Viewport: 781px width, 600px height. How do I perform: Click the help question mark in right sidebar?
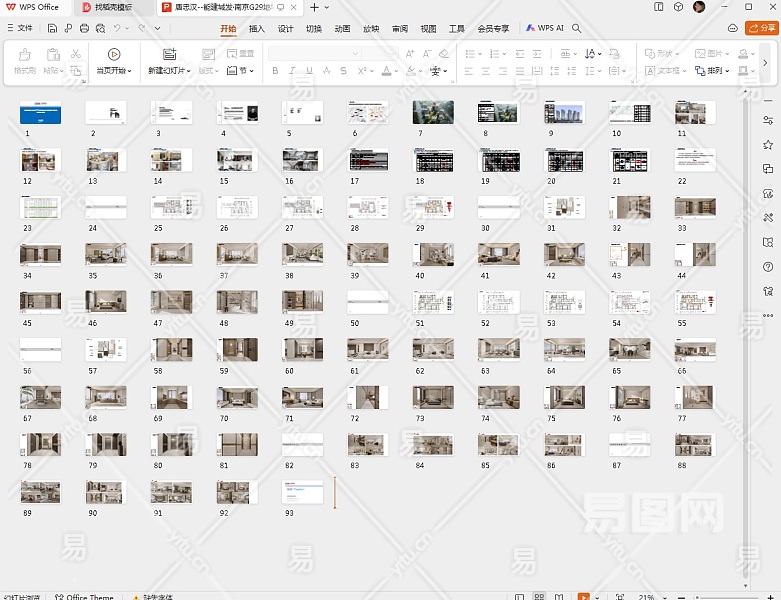click(x=768, y=267)
